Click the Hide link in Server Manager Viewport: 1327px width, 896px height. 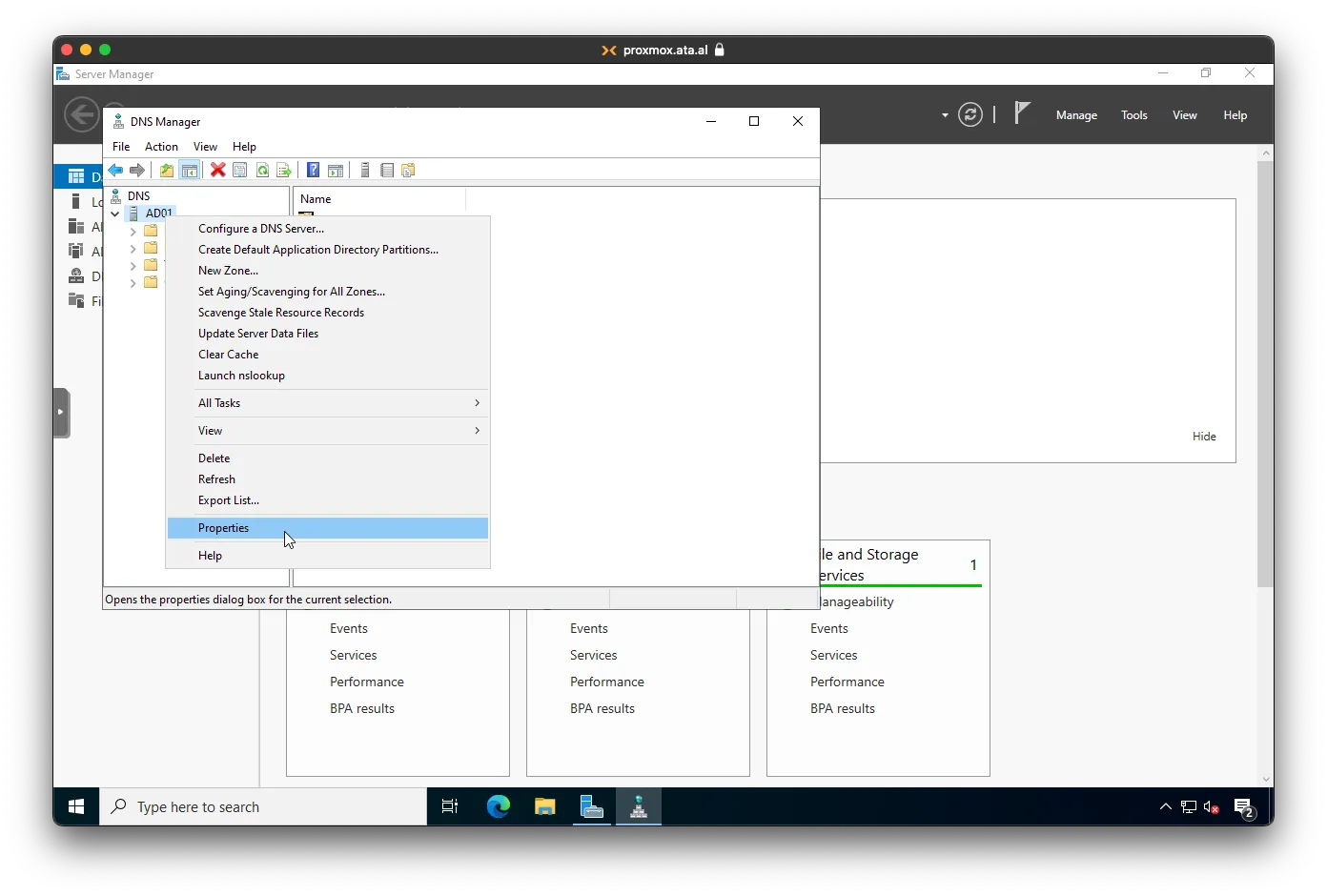(1204, 437)
